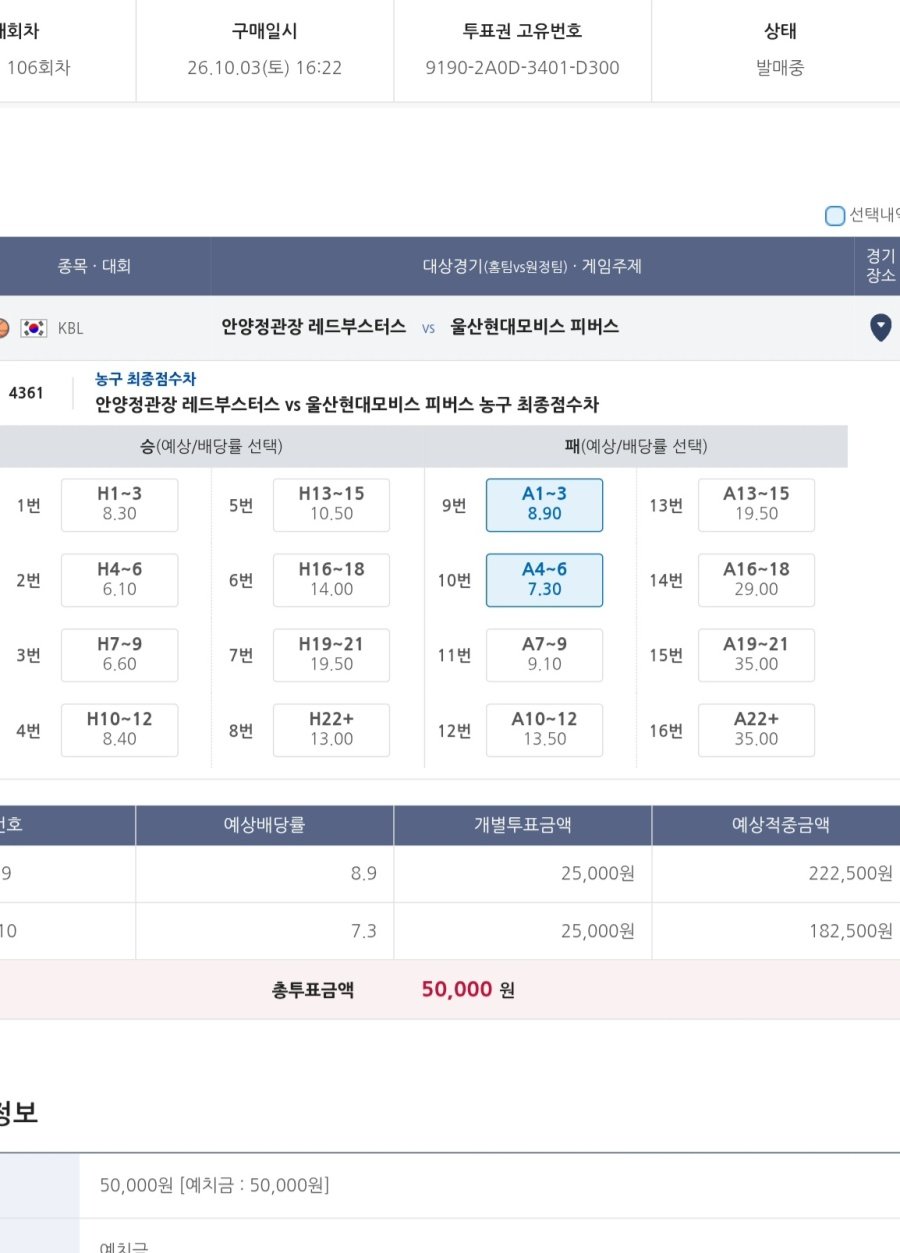The image size is (900, 1253).
Task: Pick the A13~15 option at 19.50
Action: (x=757, y=505)
